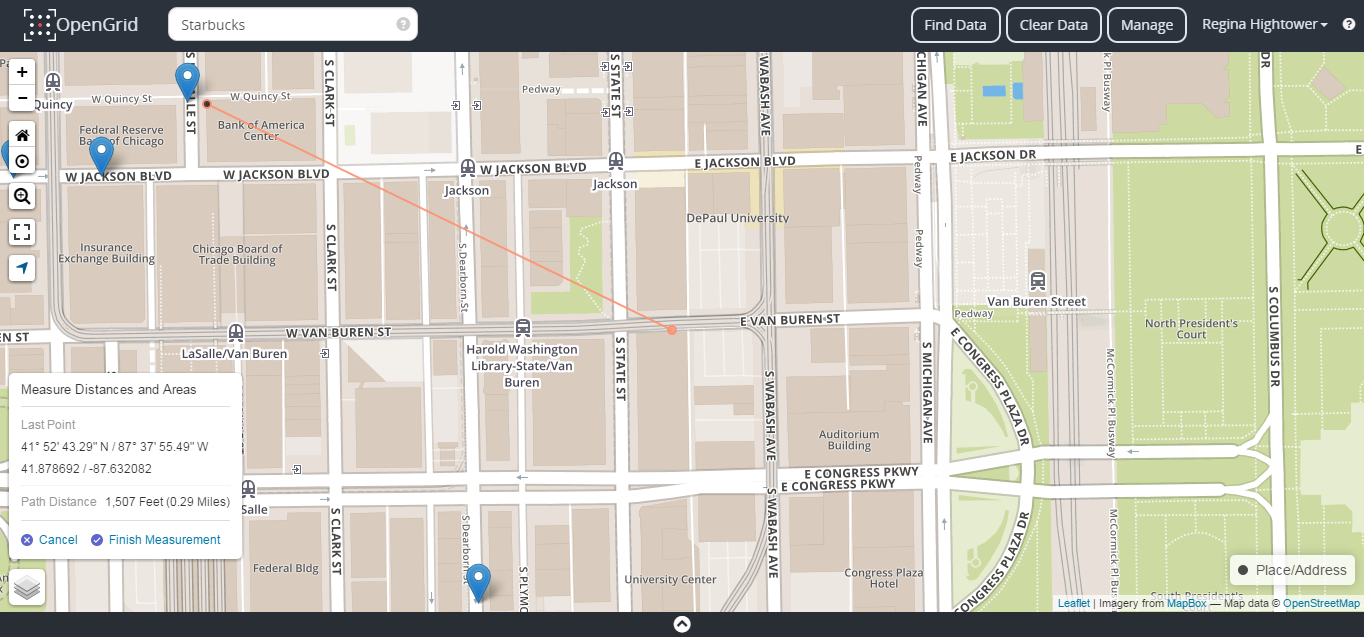This screenshot has height=637, width=1364.
Task: Click Van Buren Street station icon
Action: tap(1037, 280)
